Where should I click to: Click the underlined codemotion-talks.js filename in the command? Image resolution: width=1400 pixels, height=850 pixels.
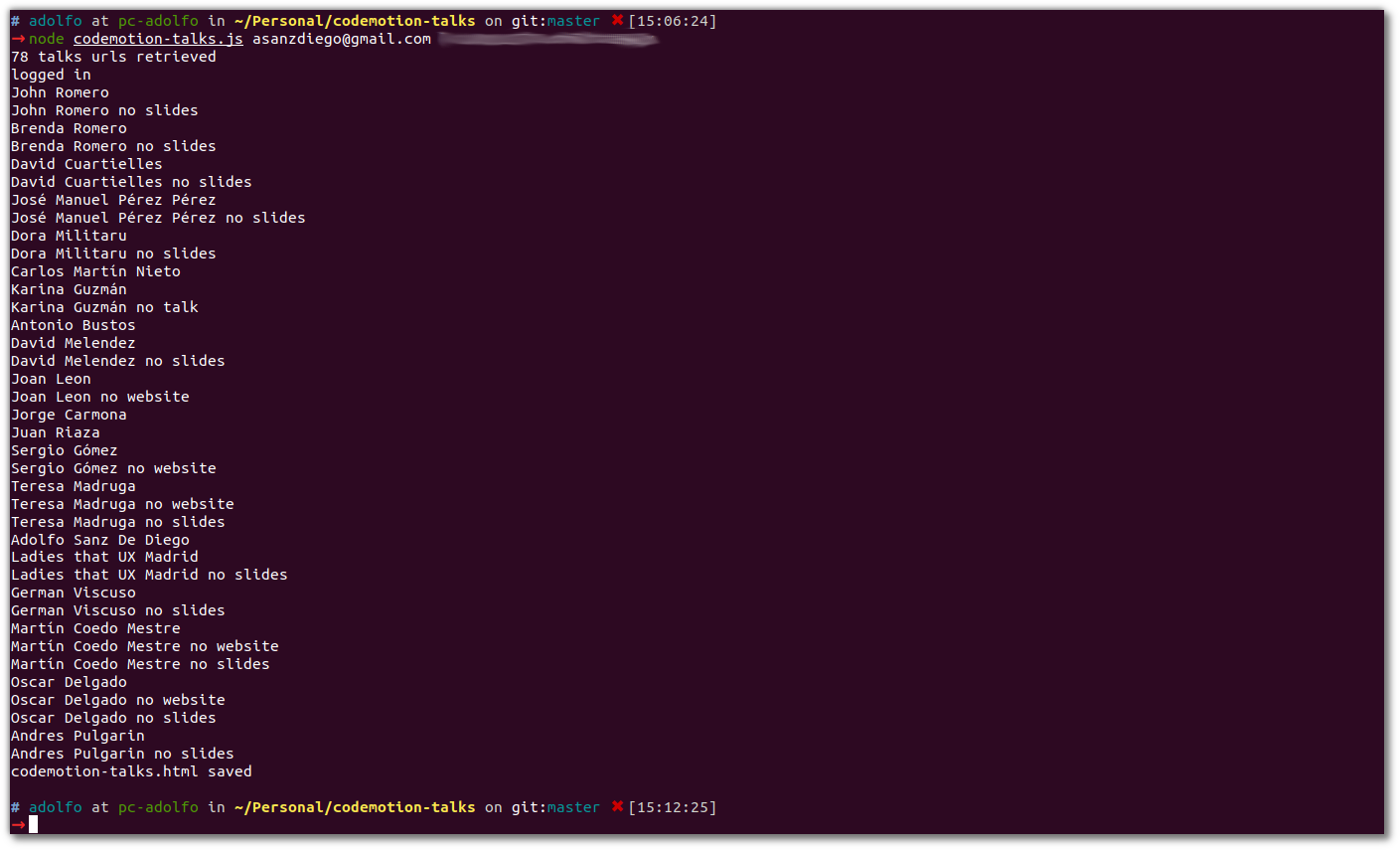tap(158, 39)
